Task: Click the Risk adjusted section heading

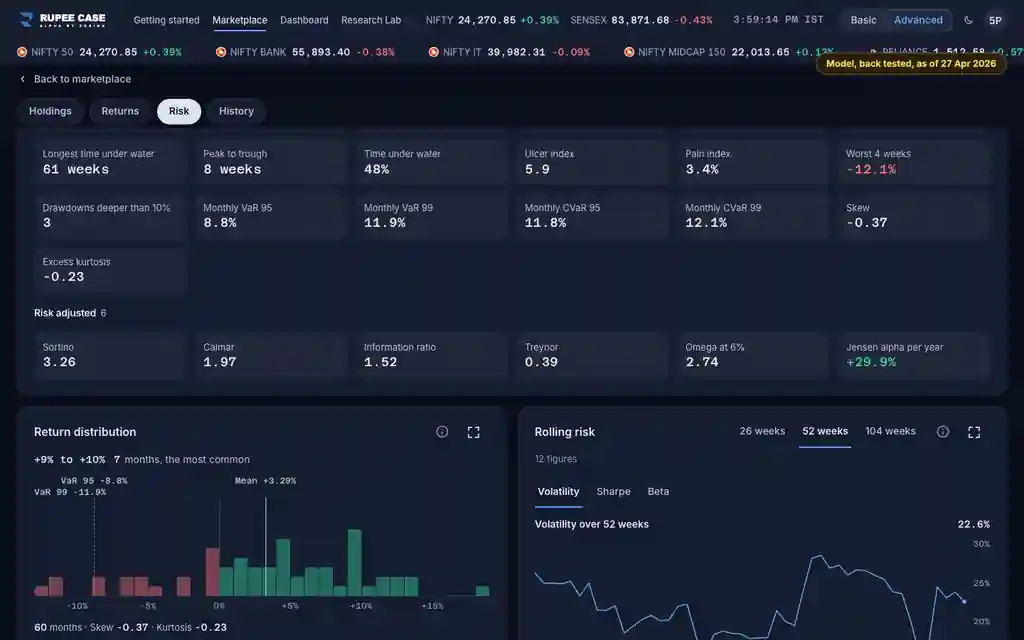Action: (65, 313)
